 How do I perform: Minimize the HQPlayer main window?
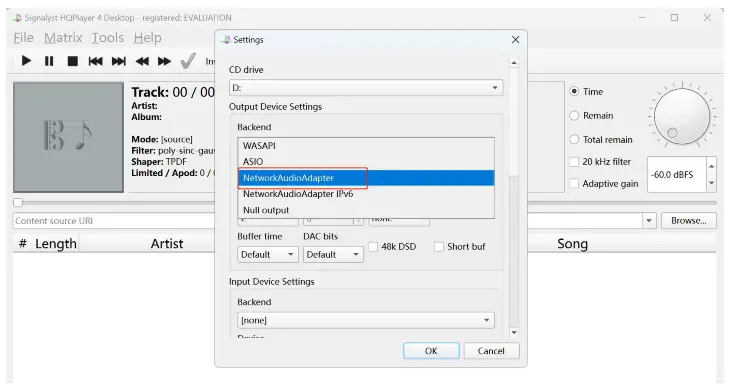coord(642,18)
